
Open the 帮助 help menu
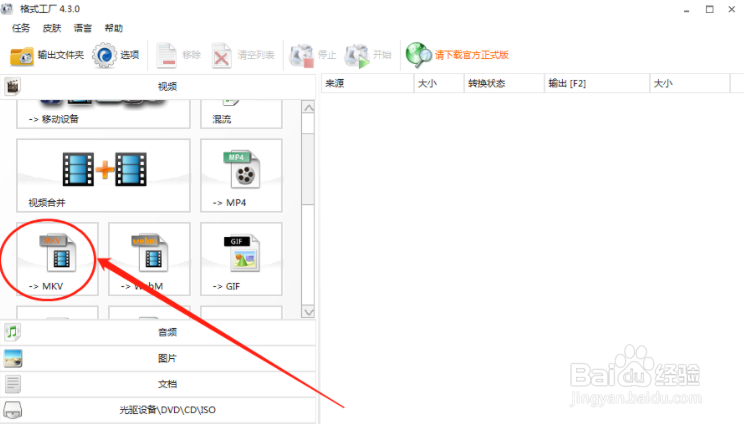pyautogui.click(x=114, y=28)
